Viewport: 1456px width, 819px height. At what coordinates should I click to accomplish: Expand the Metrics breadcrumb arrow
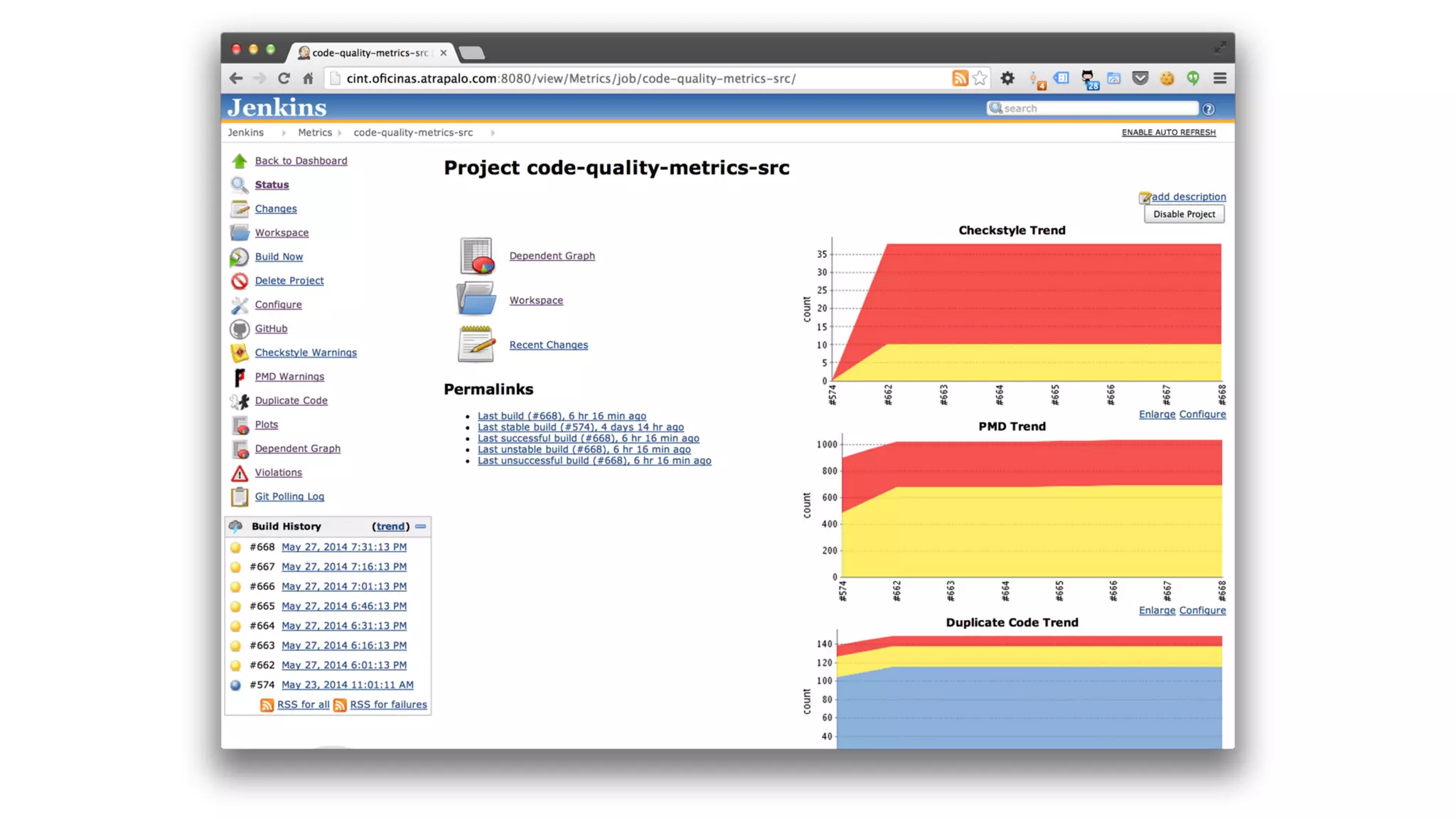click(x=340, y=133)
